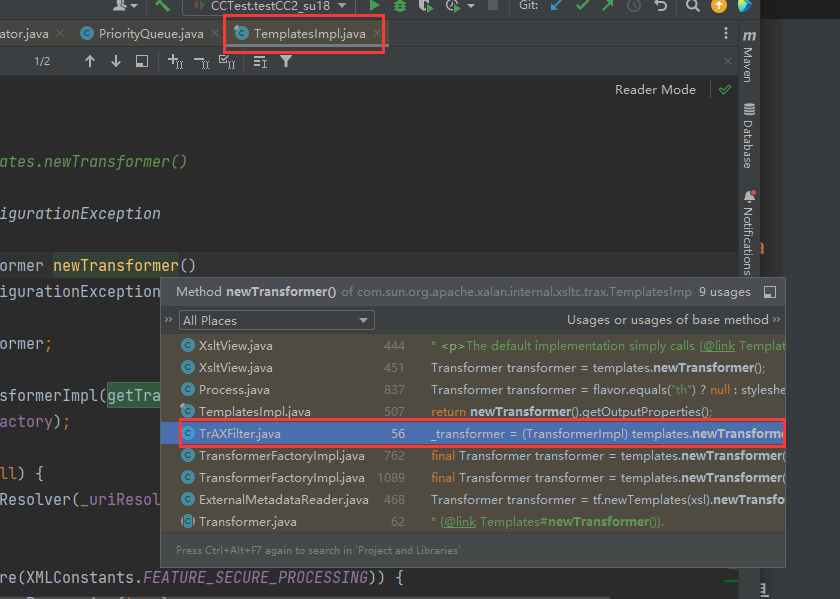
Task: Click Add Selection for Next Occurrence icon
Action: coord(176,62)
